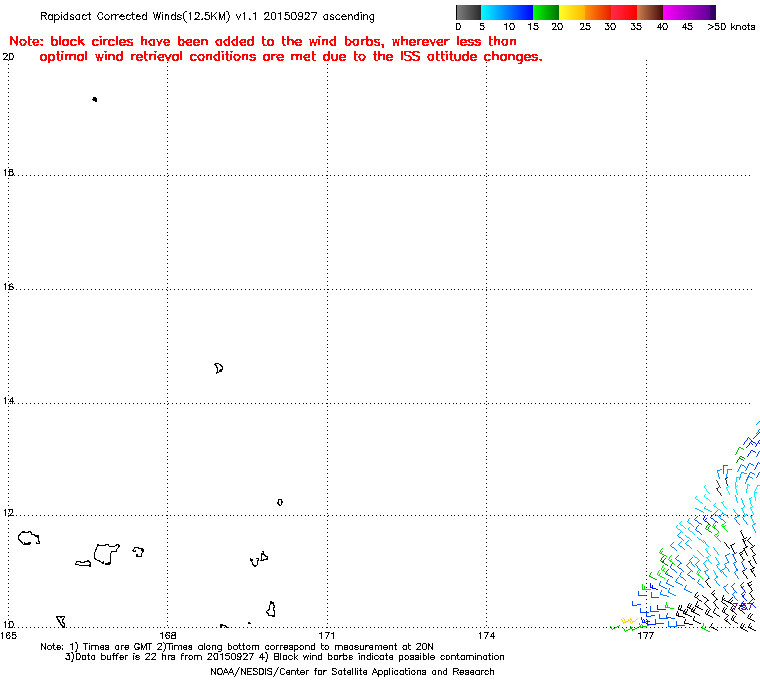Click the yellow wind barbs near 10N
Image resolution: width=760 pixels, height=688 pixels.
[x=629, y=621]
